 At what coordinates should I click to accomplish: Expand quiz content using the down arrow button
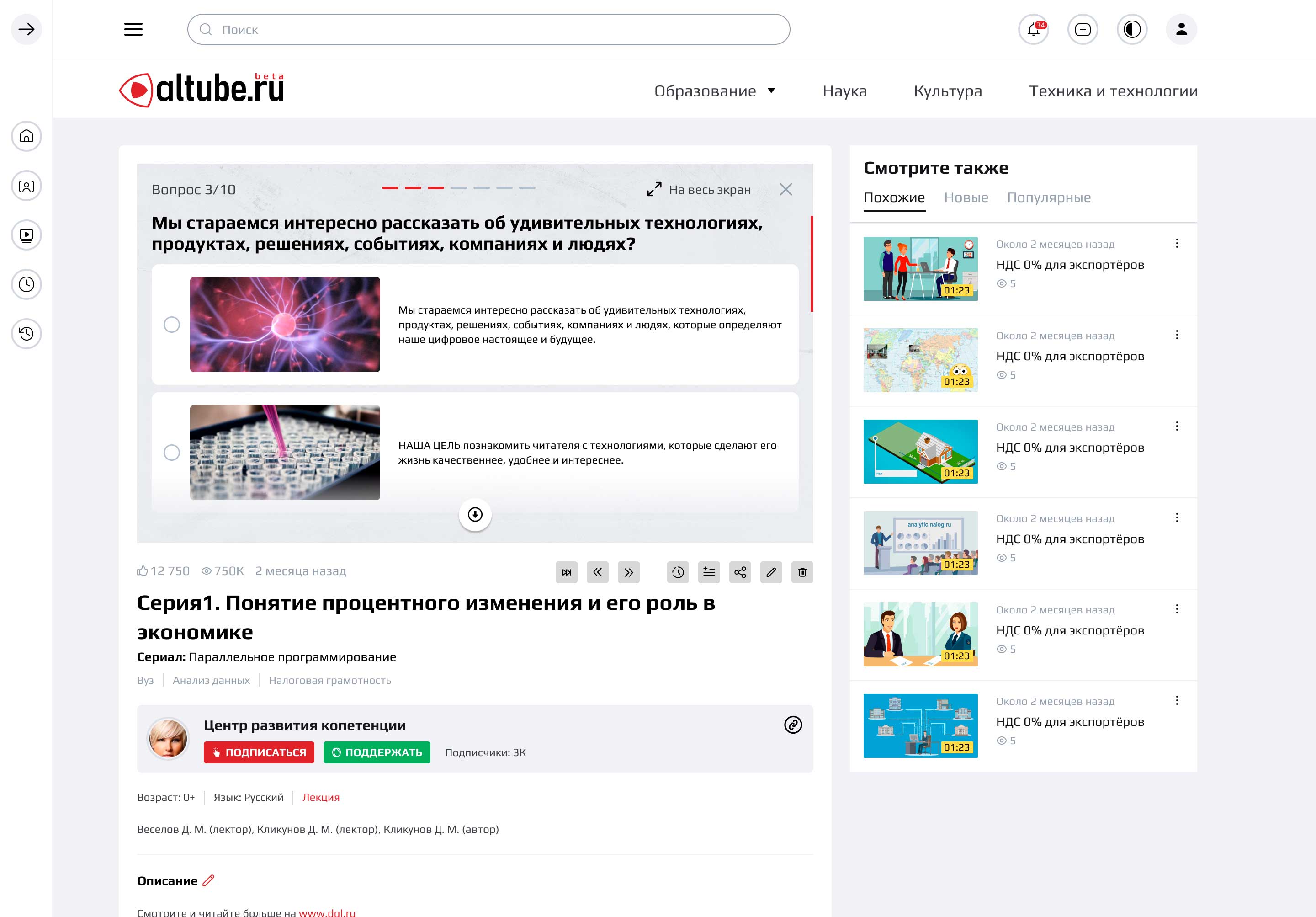click(x=475, y=515)
